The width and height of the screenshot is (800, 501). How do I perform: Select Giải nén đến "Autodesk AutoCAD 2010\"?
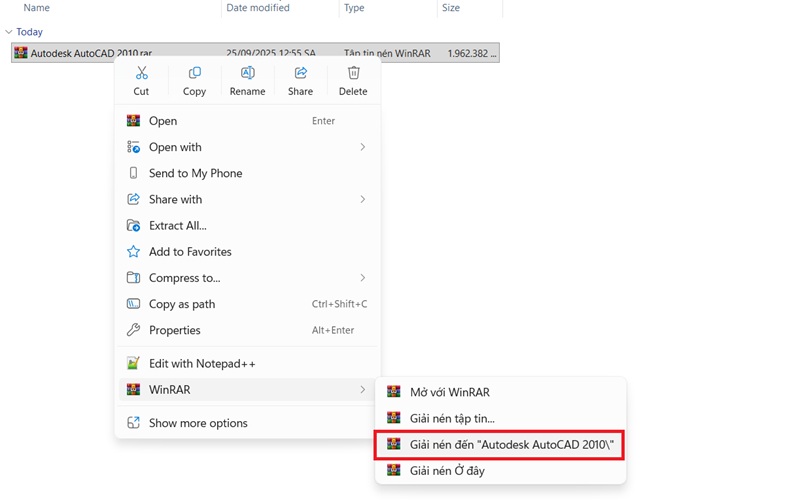click(500, 444)
